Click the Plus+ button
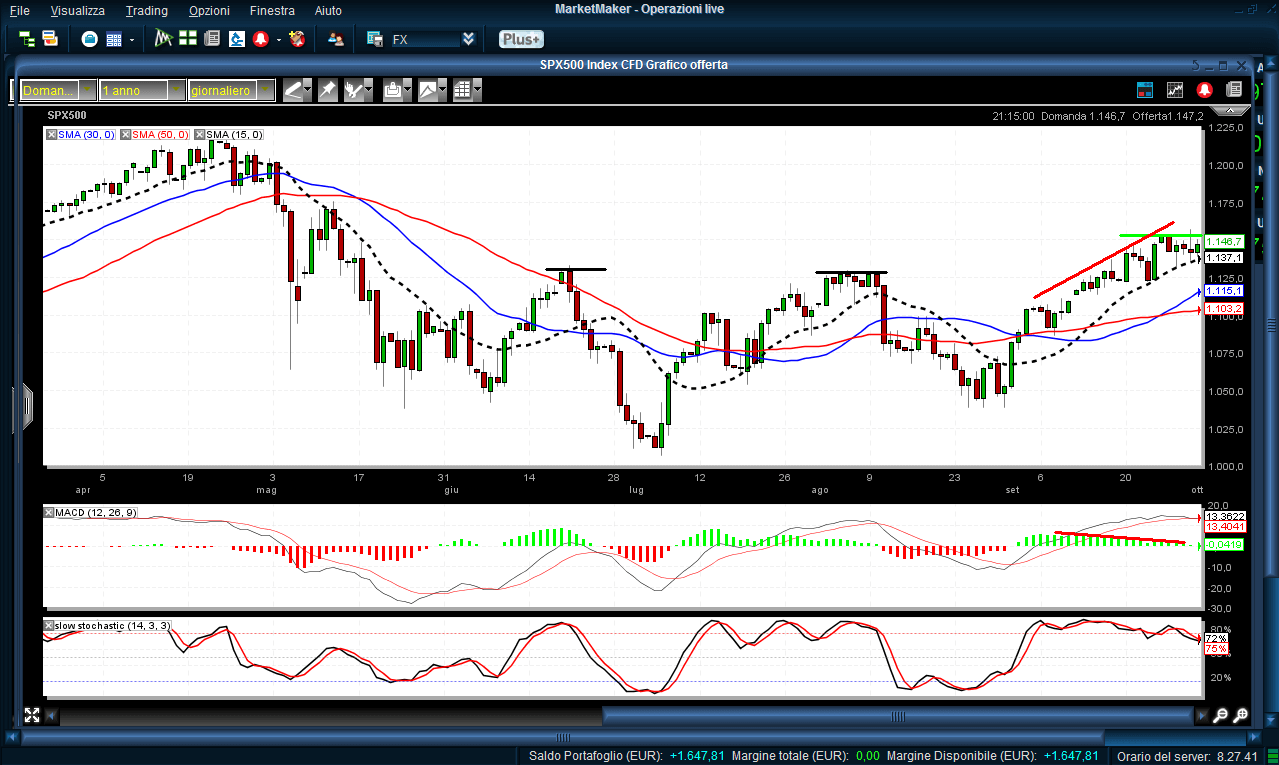 pyautogui.click(x=521, y=39)
